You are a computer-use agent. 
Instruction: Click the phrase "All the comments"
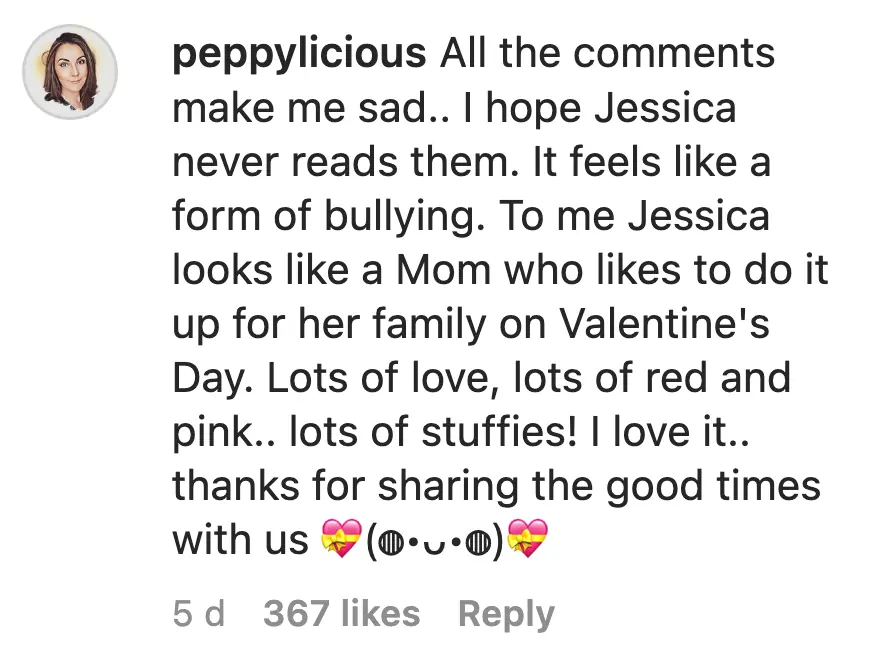coord(607,54)
